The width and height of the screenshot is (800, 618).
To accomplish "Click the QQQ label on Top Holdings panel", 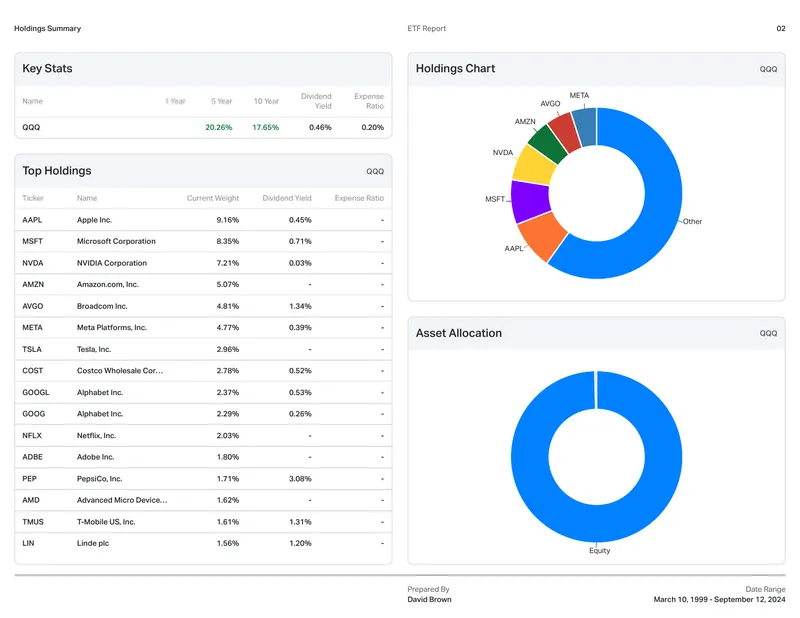I will pos(375,171).
